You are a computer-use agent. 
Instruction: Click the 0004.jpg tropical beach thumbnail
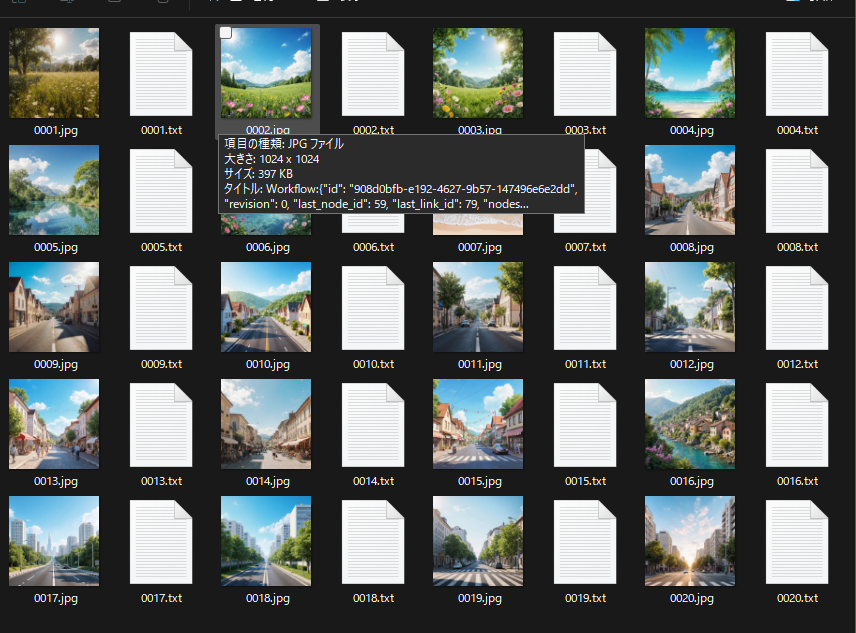[690, 73]
